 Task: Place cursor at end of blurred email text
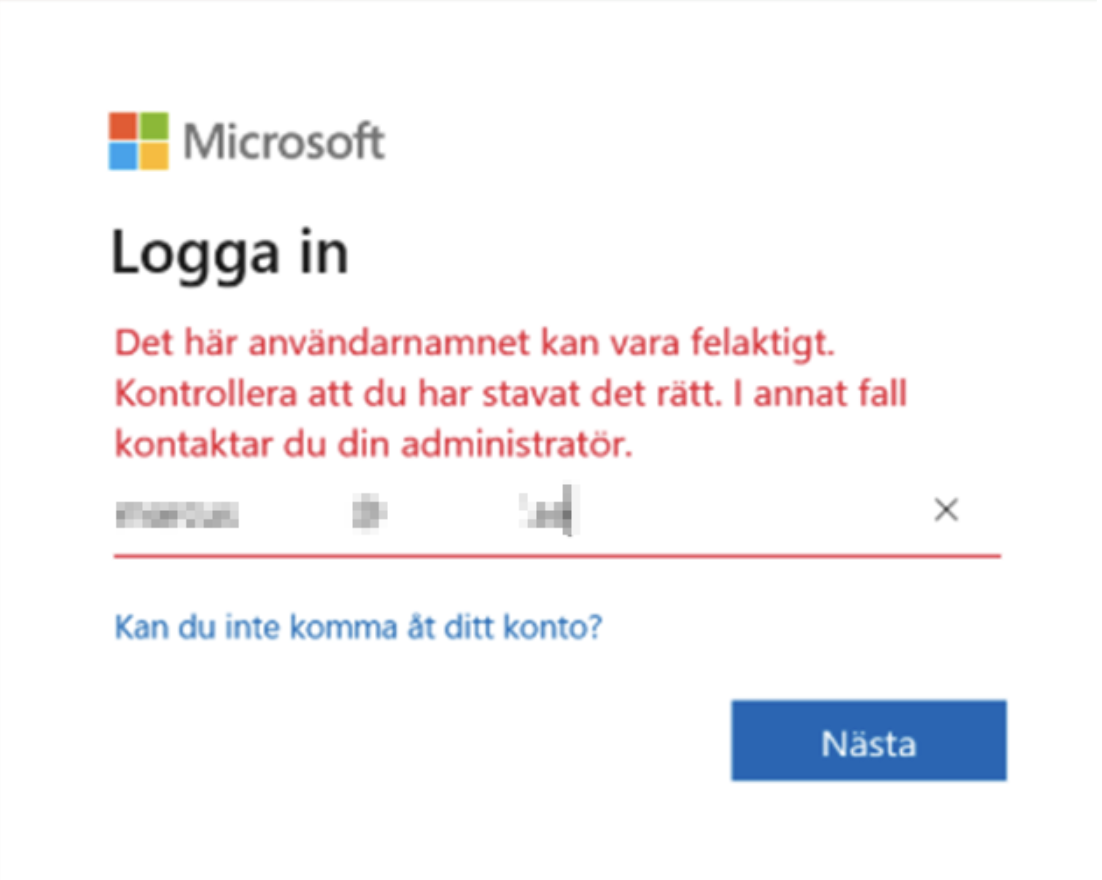click(x=573, y=512)
